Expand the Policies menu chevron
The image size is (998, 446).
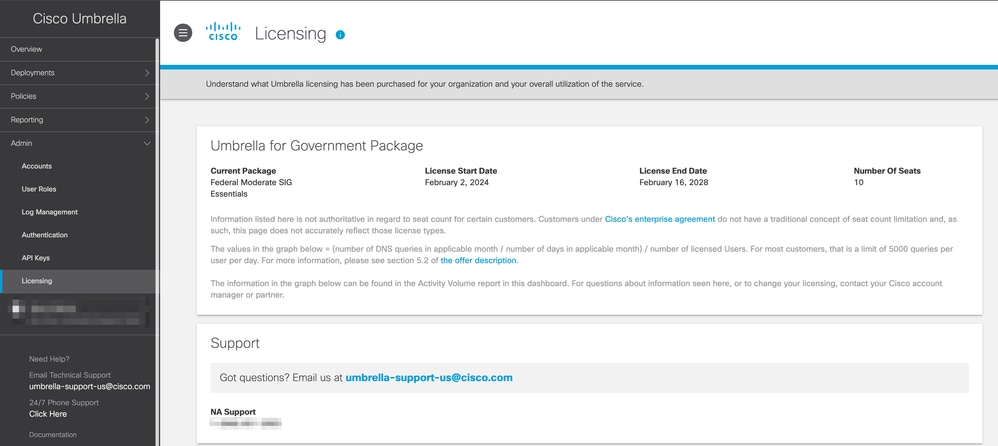tap(147, 96)
